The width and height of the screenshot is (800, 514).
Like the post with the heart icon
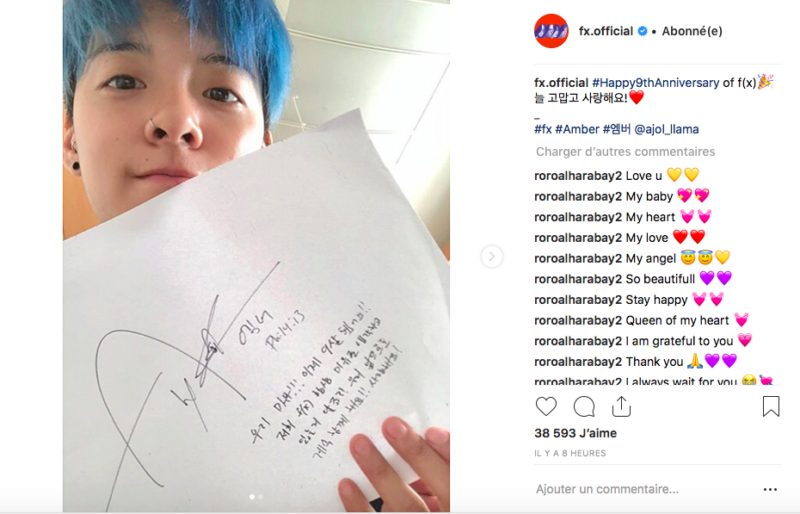(546, 407)
